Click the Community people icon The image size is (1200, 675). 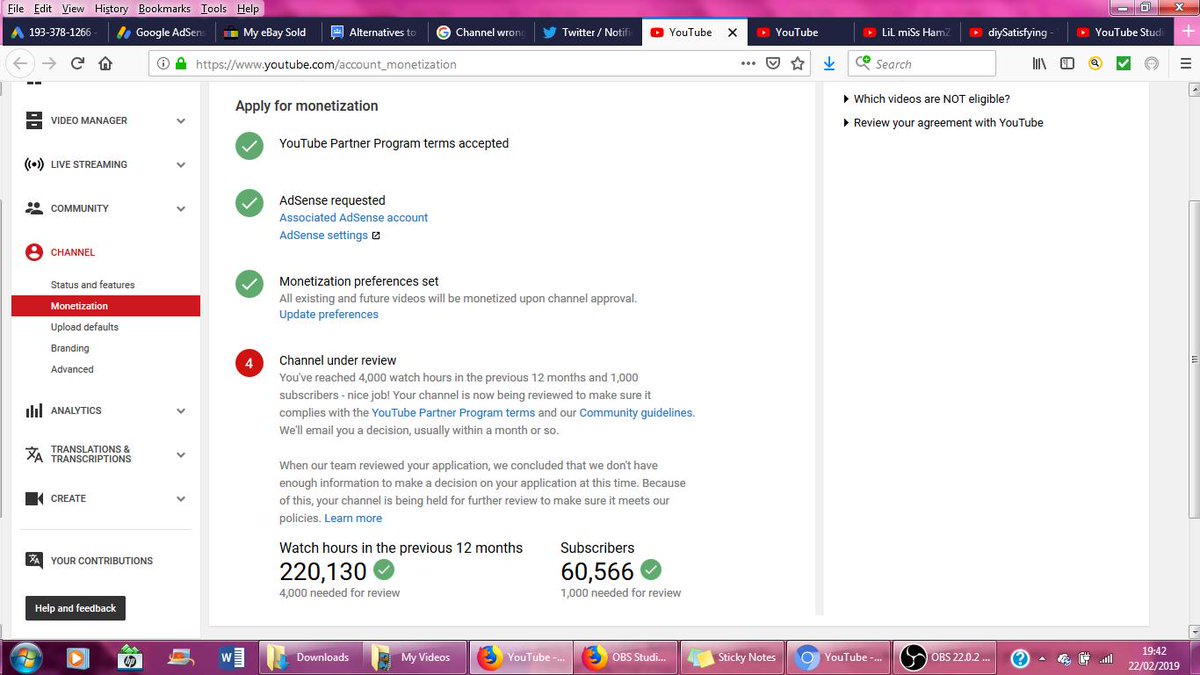click(x=34, y=208)
